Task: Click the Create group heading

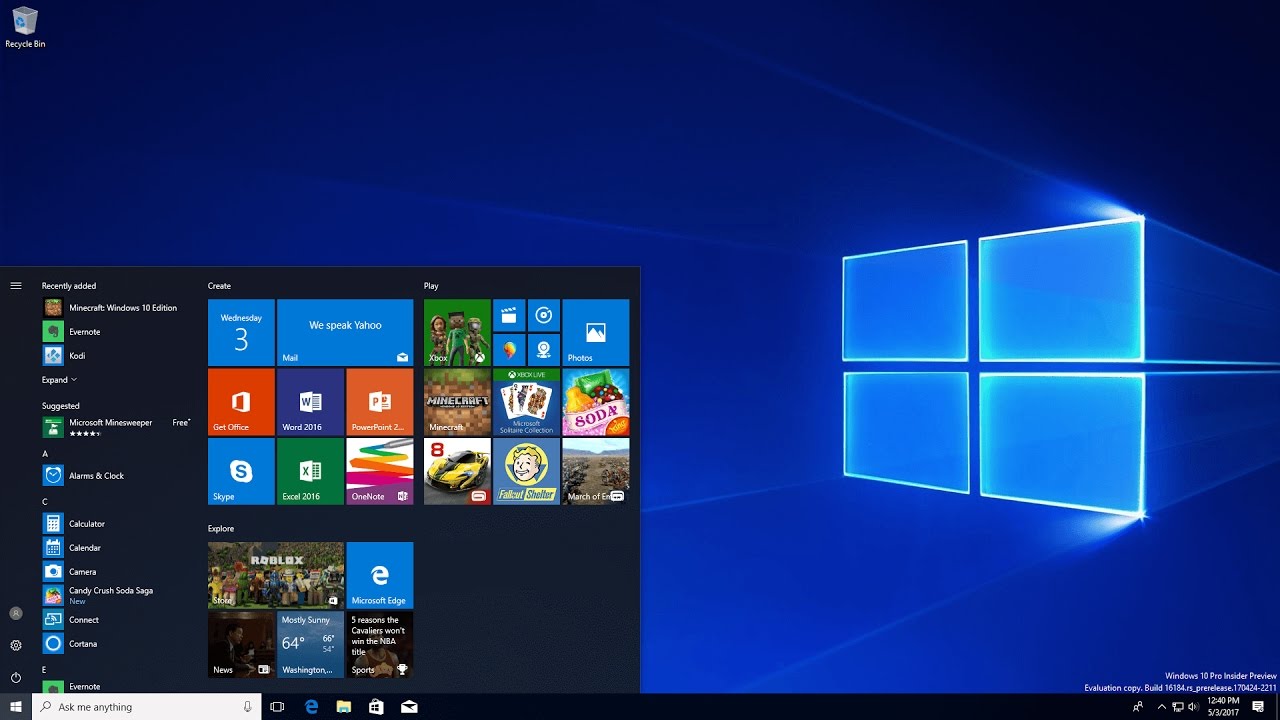Action: click(219, 286)
